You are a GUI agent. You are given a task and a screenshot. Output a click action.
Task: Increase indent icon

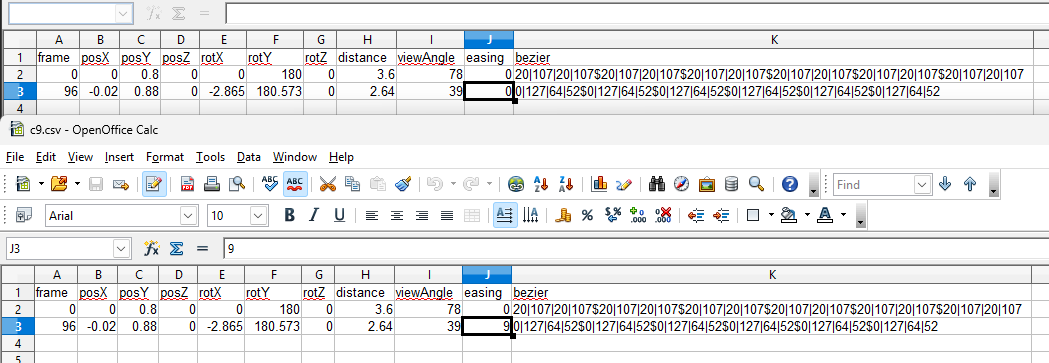(721, 215)
